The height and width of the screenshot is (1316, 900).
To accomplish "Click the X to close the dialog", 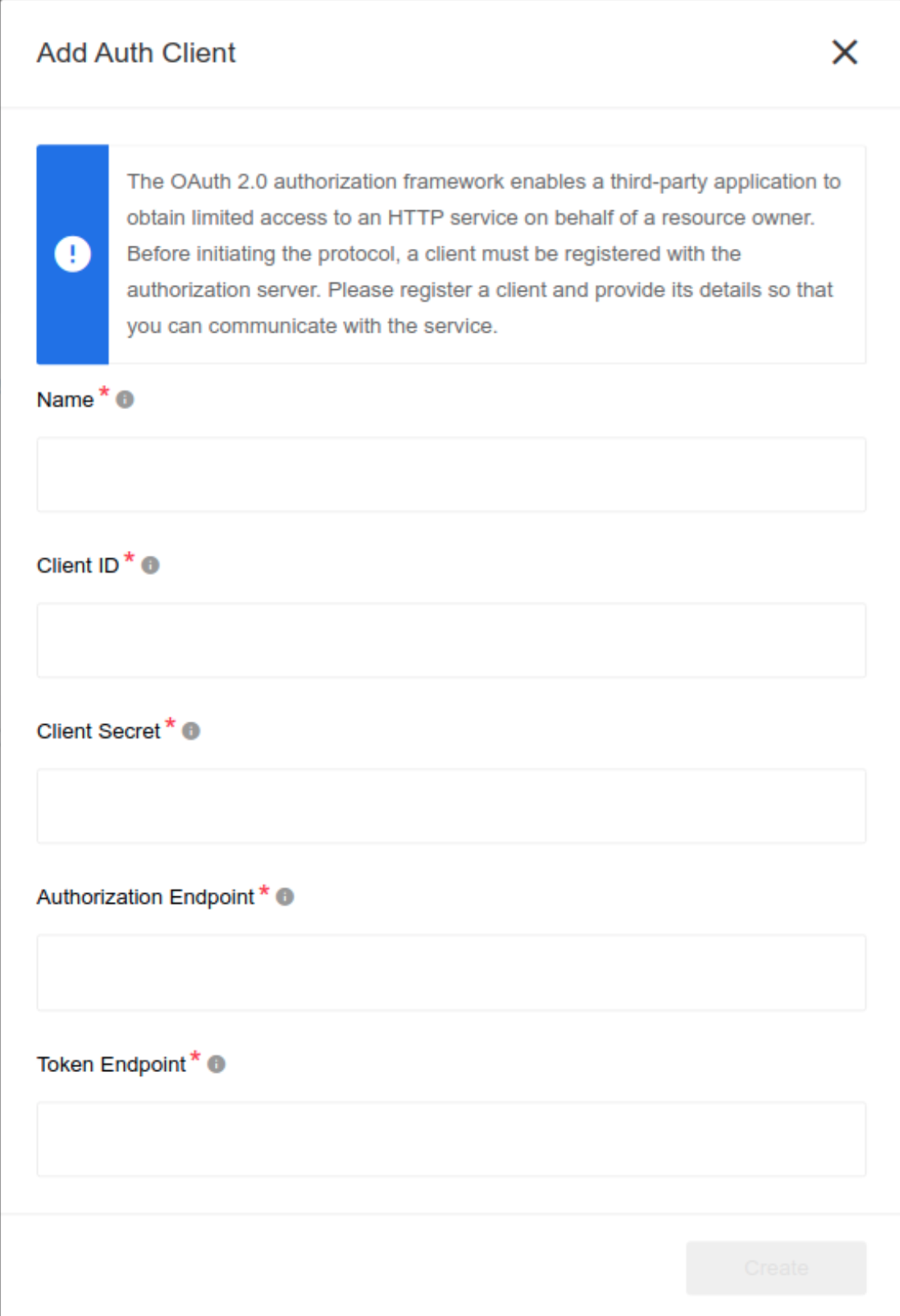I will 846,53.
